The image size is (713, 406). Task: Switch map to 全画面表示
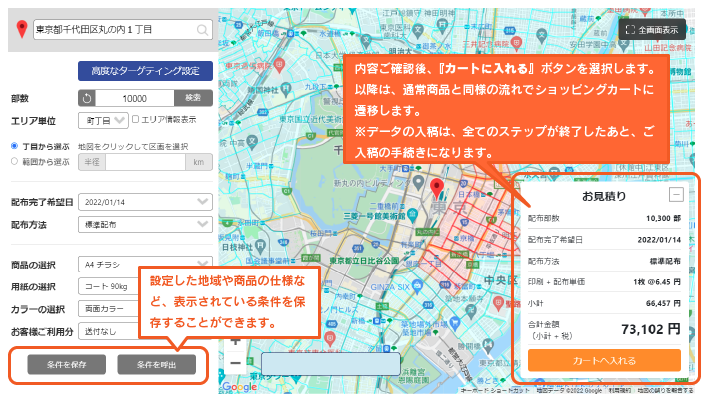click(x=652, y=30)
